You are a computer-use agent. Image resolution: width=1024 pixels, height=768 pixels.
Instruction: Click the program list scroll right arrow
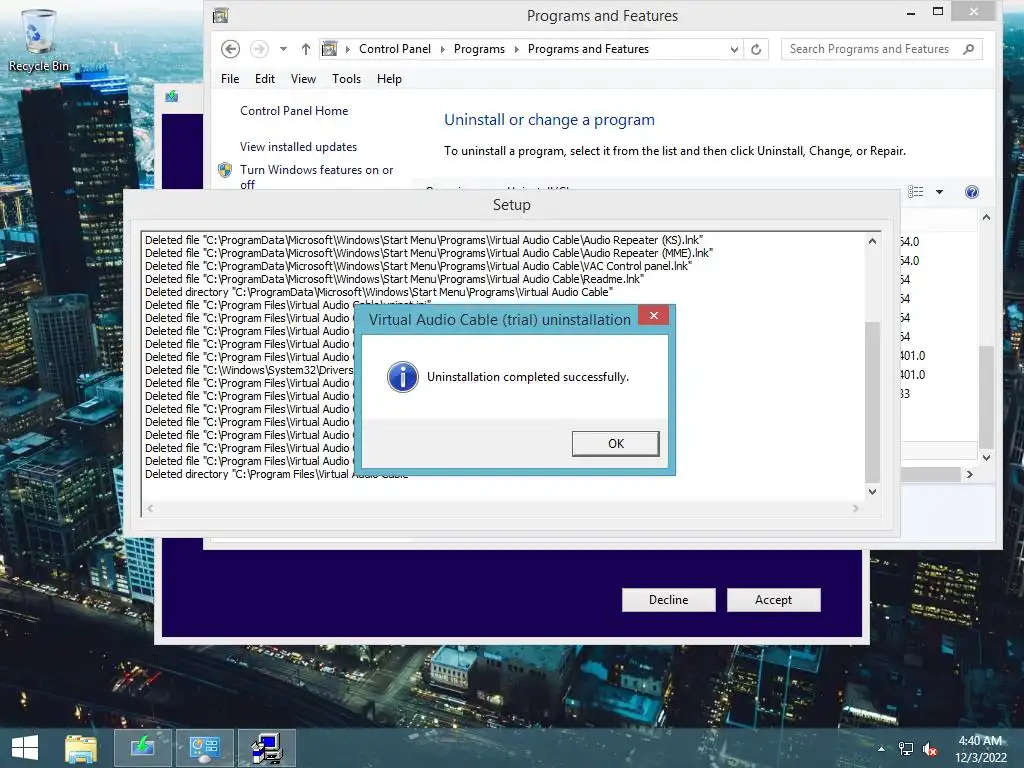[x=970, y=475]
